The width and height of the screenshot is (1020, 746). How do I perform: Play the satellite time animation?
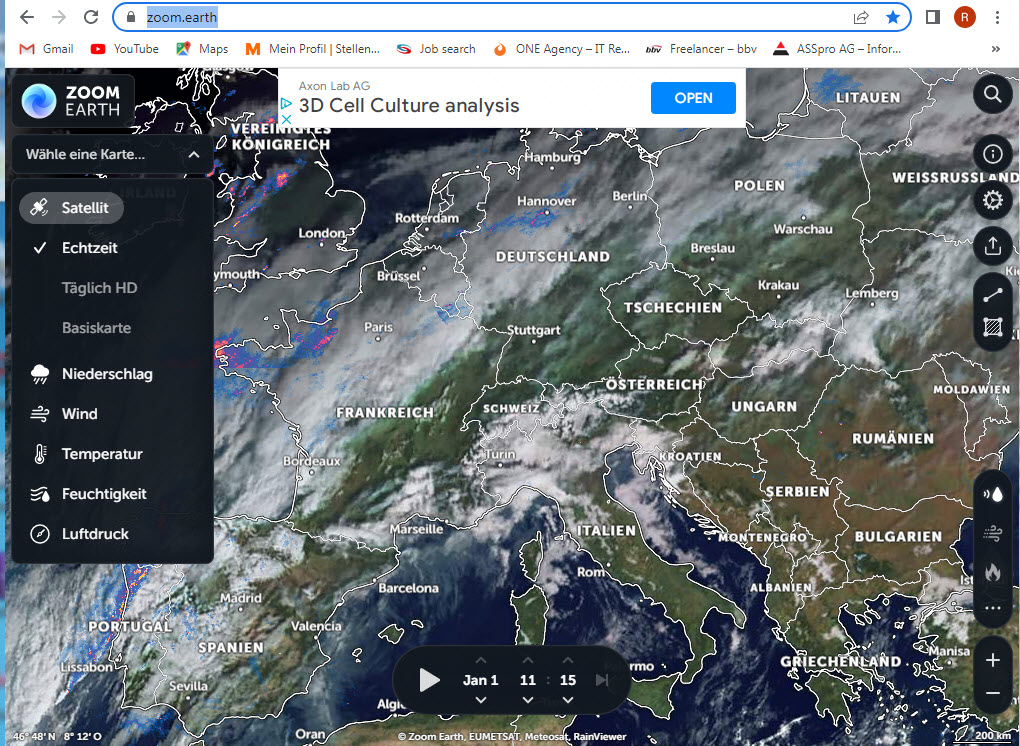pyautogui.click(x=429, y=680)
